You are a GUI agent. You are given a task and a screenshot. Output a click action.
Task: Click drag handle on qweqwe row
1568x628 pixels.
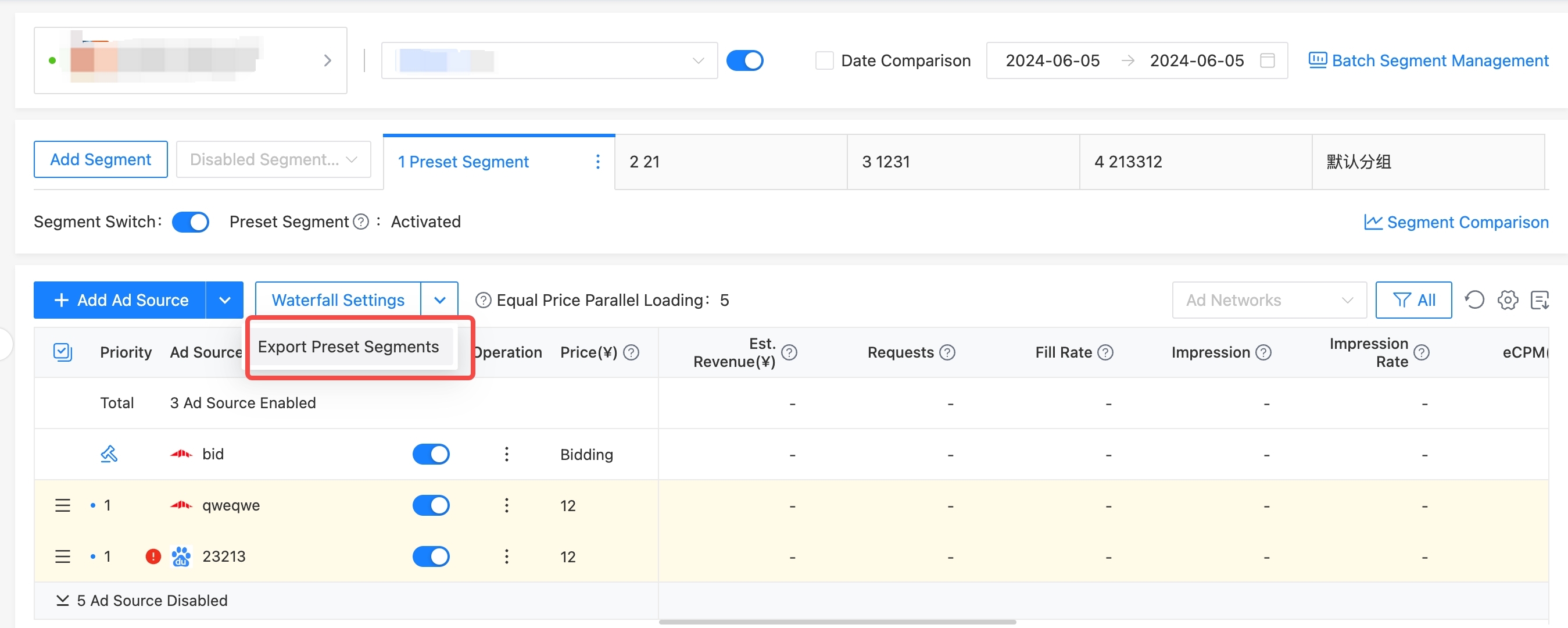pyautogui.click(x=63, y=505)
